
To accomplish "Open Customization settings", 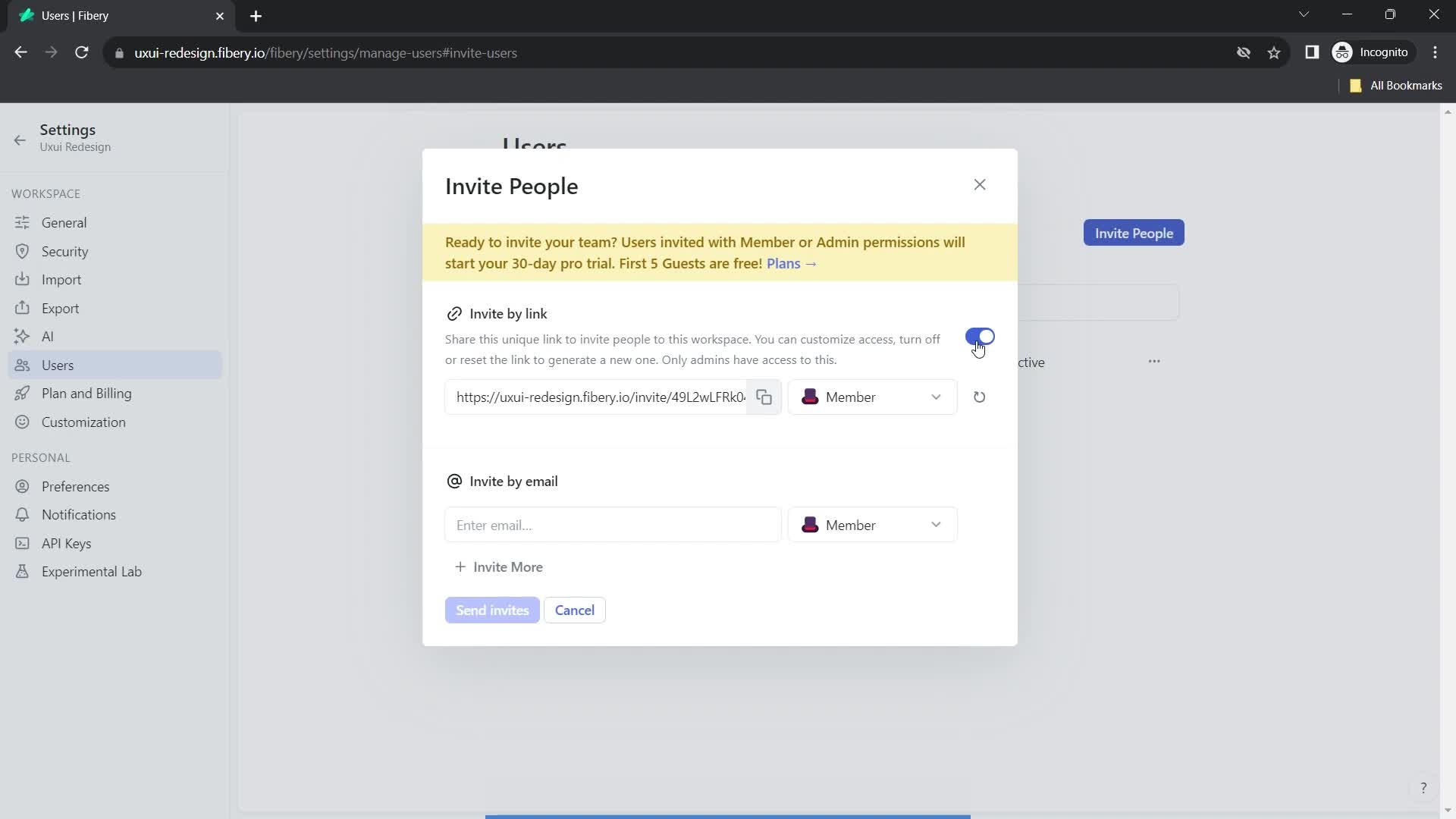I will point(115,422).
